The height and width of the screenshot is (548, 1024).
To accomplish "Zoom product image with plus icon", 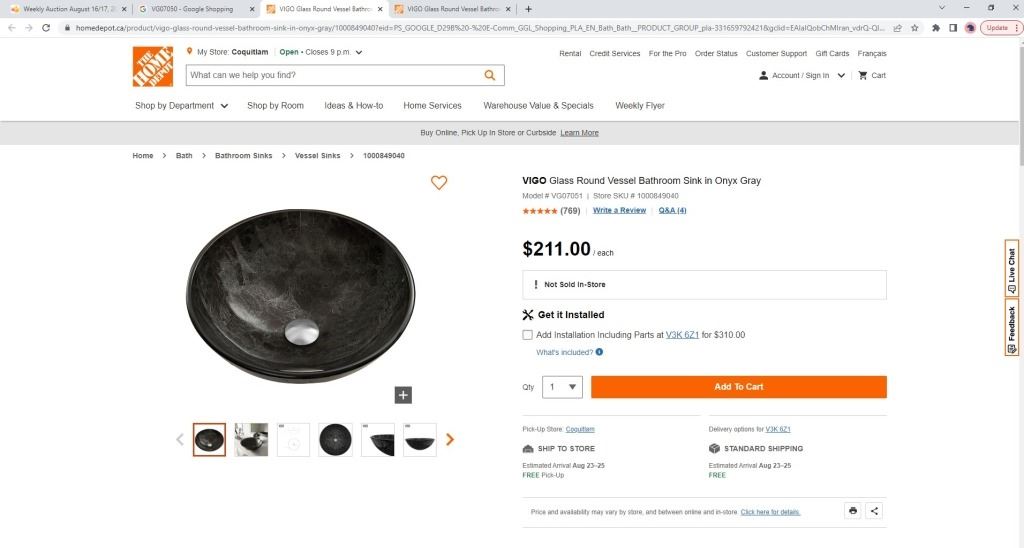I will click(403, 395).
